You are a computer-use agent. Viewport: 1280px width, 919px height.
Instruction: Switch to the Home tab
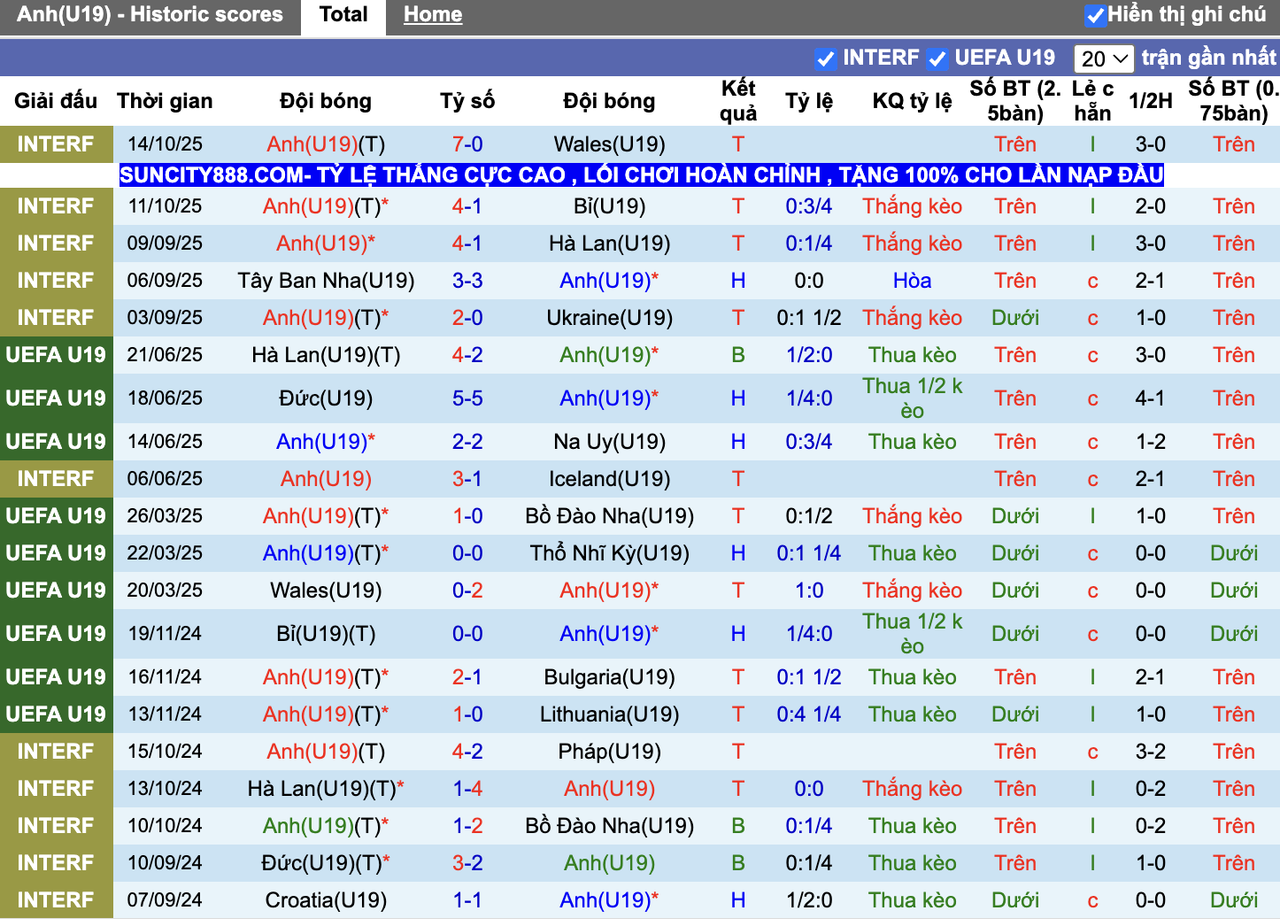[433, 15]
